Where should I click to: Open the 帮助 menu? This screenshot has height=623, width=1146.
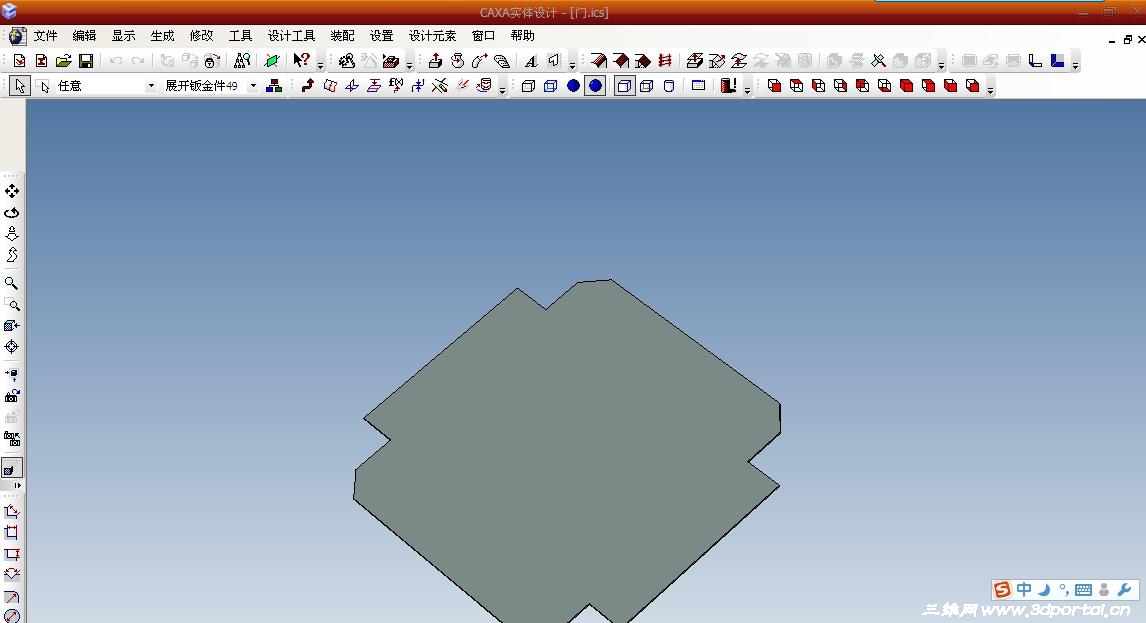[523, 36]
